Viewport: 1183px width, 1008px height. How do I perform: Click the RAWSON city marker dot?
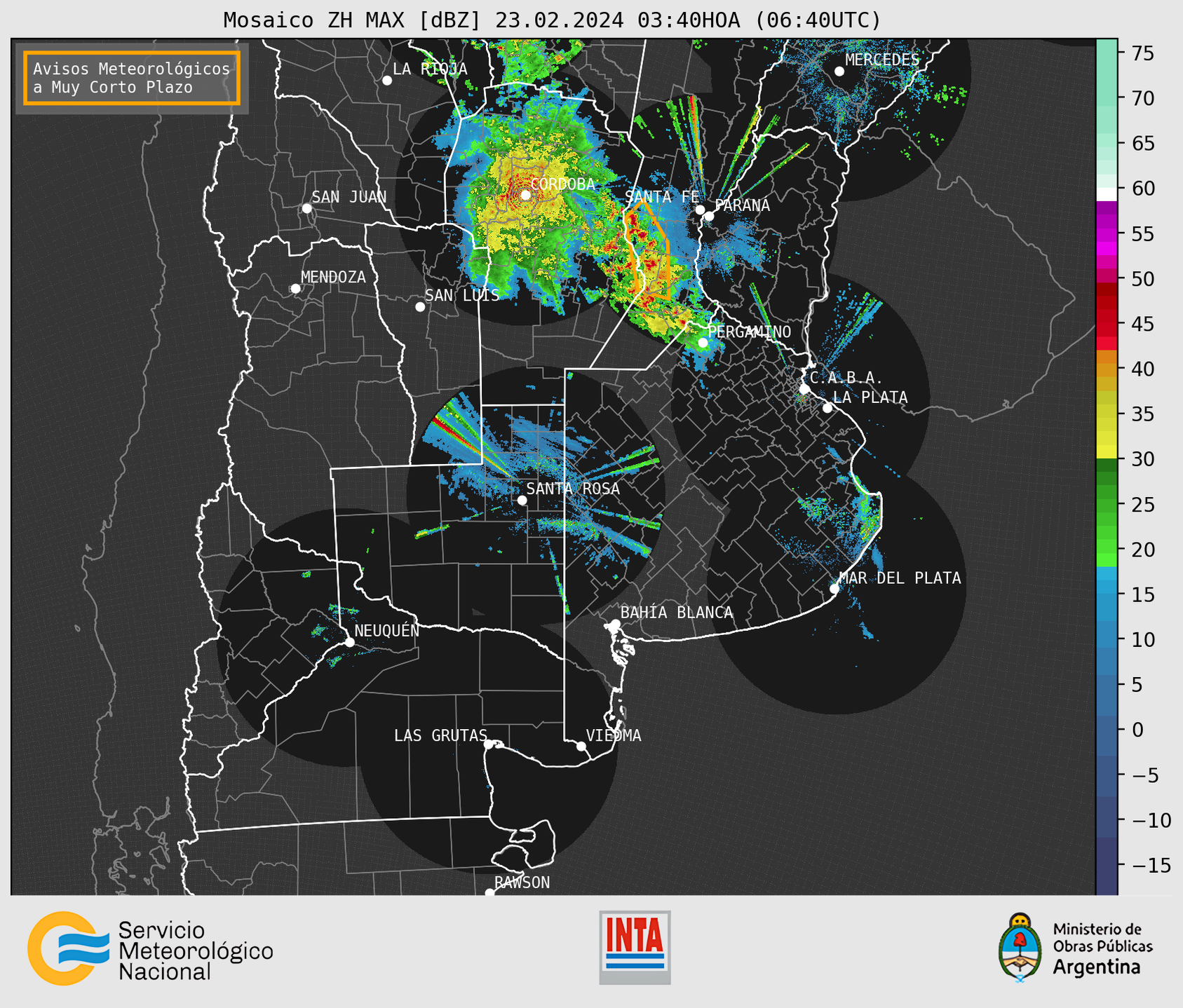pos(489,892)
